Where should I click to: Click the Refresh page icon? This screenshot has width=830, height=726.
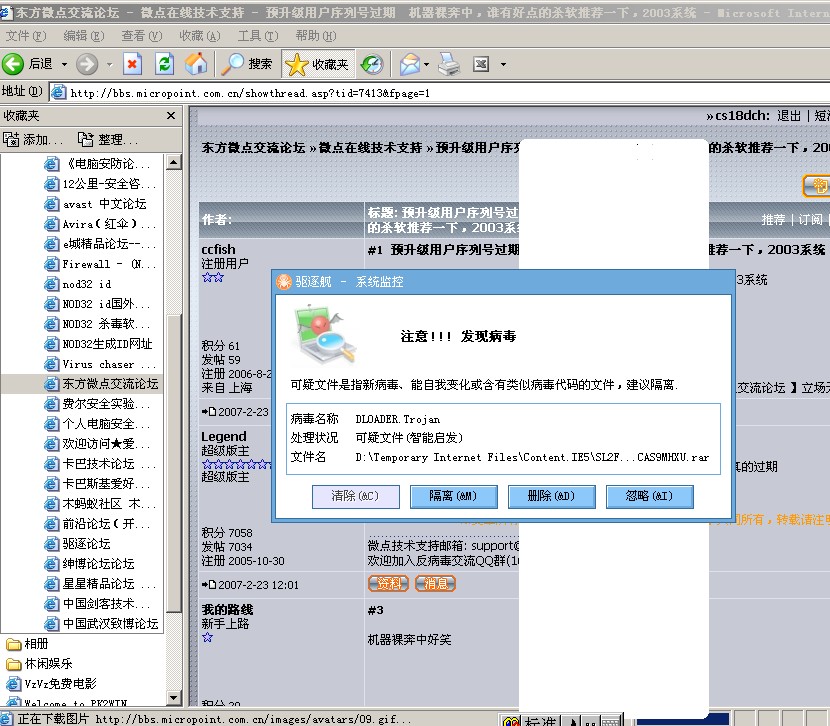(x=164, y=65)
